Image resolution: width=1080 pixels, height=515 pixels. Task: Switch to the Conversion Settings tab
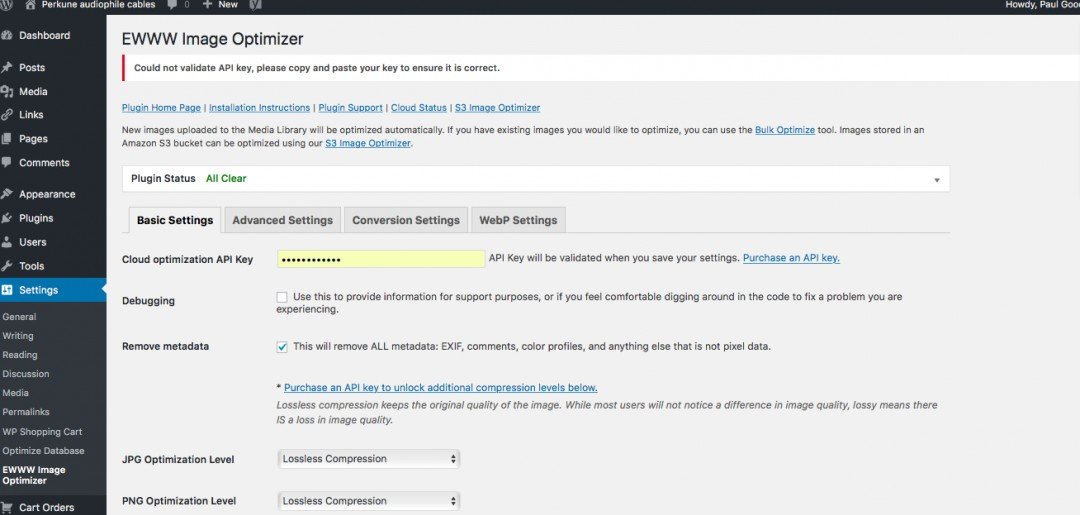406,220
